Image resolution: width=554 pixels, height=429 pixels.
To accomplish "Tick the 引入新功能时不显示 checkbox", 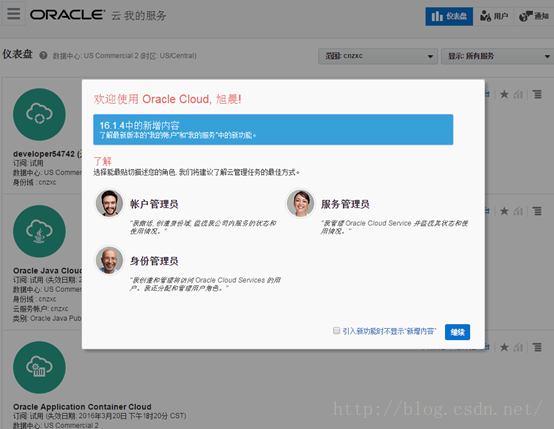I will [336, 330].
